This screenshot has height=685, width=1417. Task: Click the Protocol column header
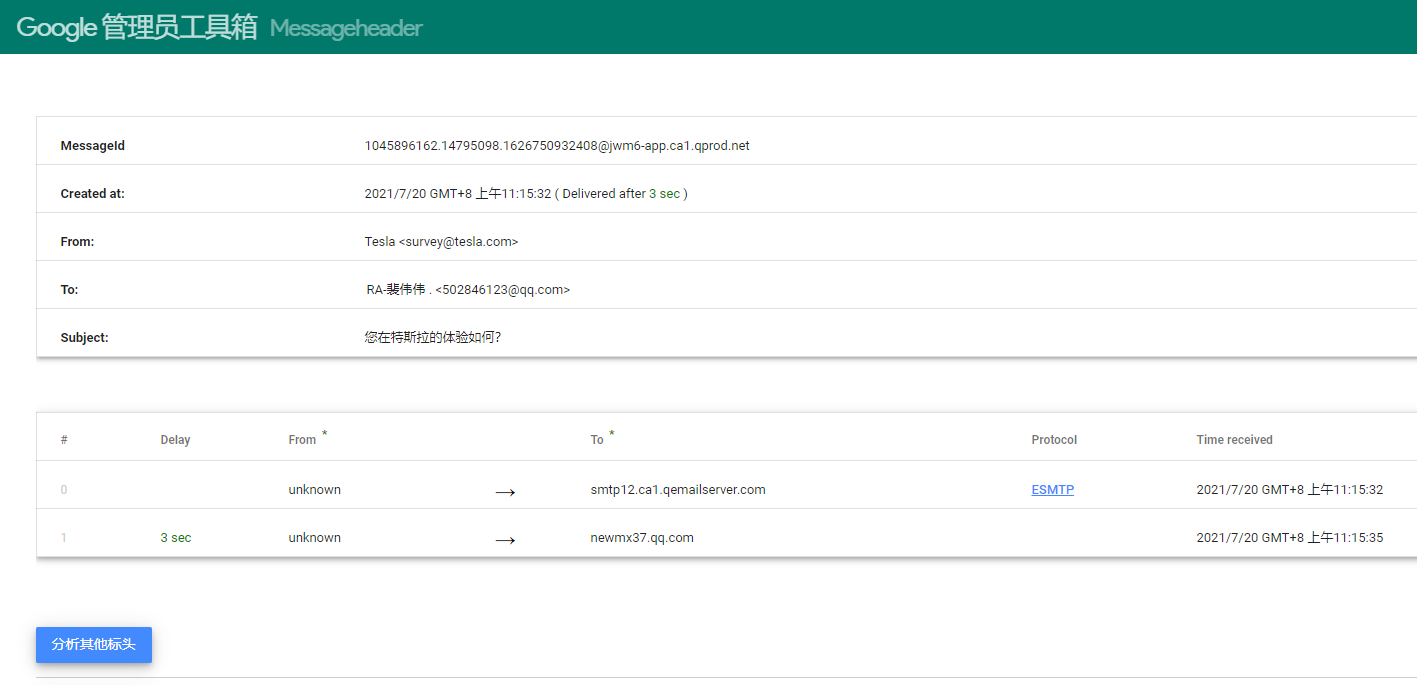coord(1053,439)
